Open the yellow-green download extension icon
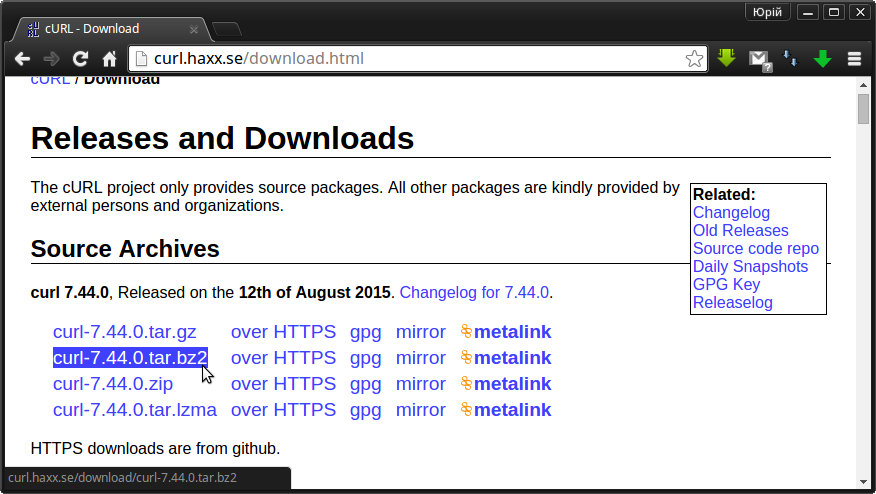The width and height of the screenshot is (876, 494). coord(726,58)
